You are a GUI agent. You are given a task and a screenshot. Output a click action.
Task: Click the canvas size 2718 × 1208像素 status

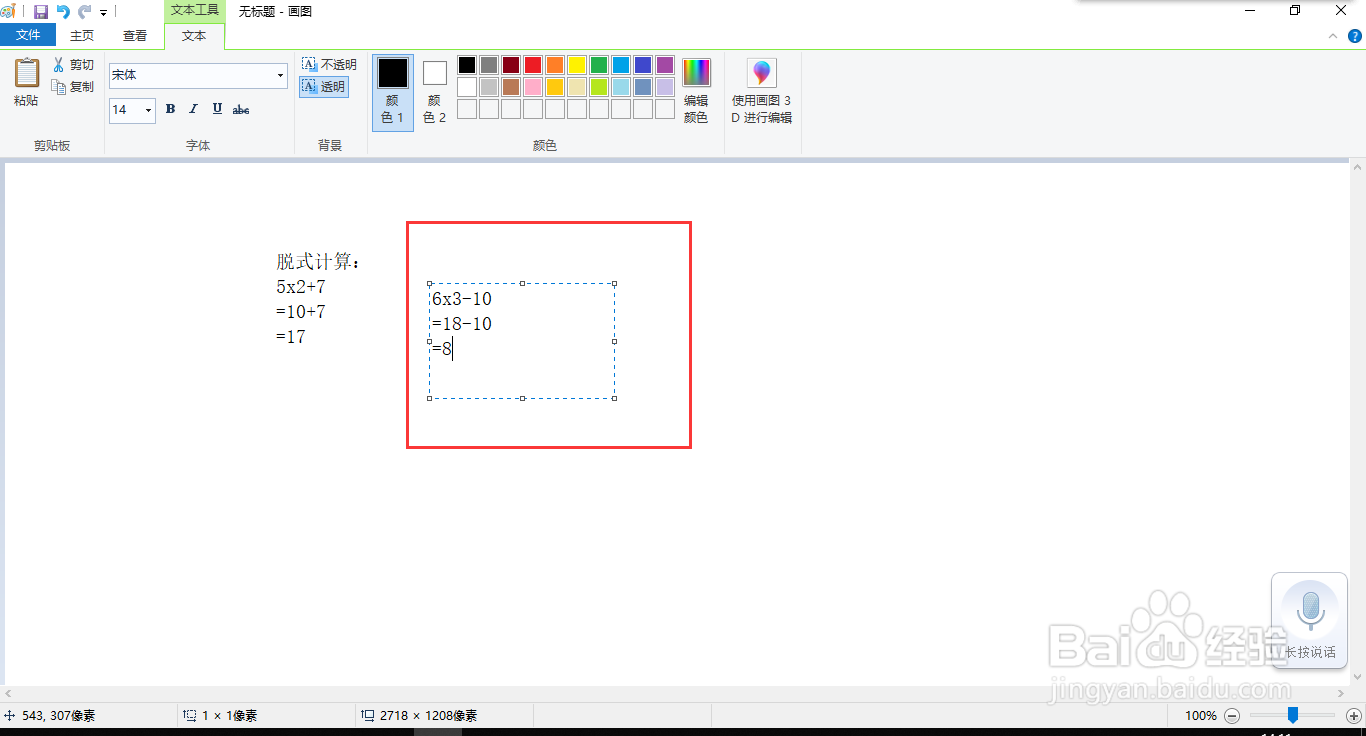pos(420,716)
